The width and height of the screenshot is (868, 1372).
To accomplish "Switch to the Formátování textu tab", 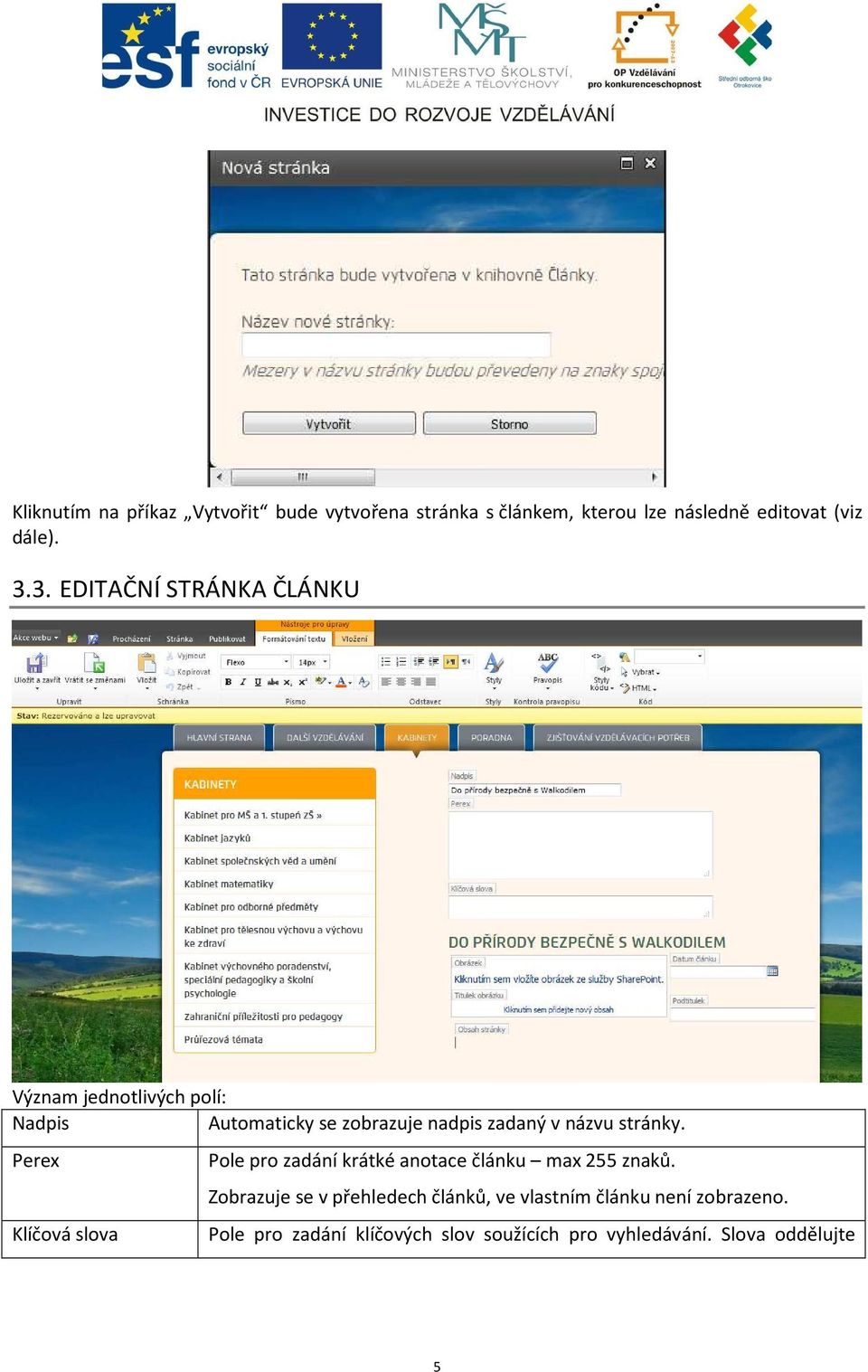I will (294, 639).
